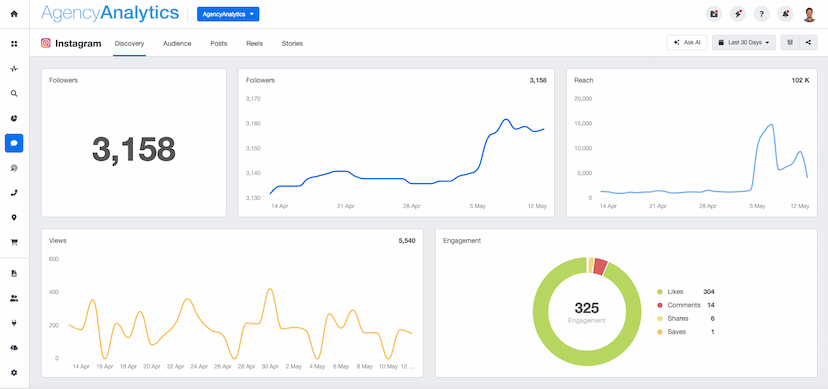Click the big 3,158 followers number
828x389 pixels.
point(134,149)
